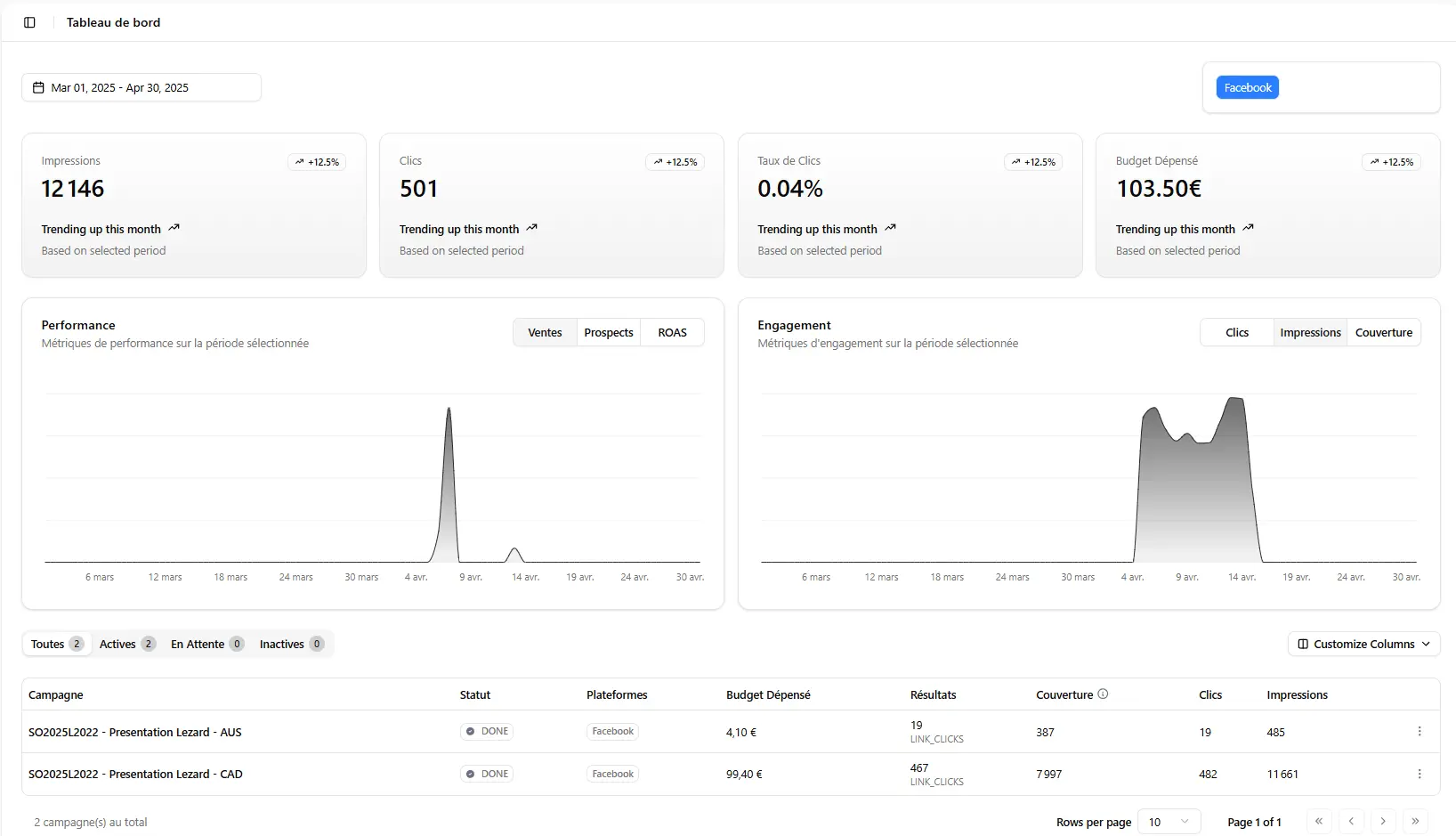
Task: Expand the Customize Columns dropdown
Action: (1363, 645)
